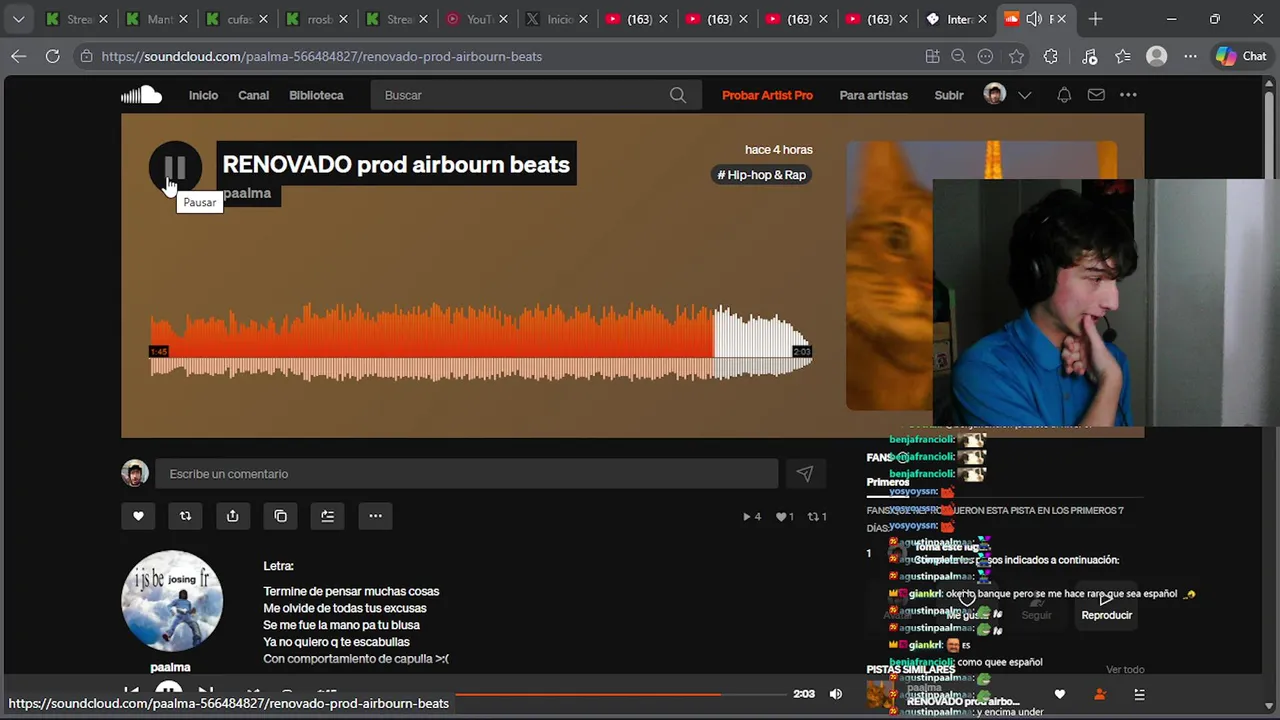Image resolution: width=1280 pixels, height=720 pixels.
Task: Like the track with the heart button
Action: point(138,516)
